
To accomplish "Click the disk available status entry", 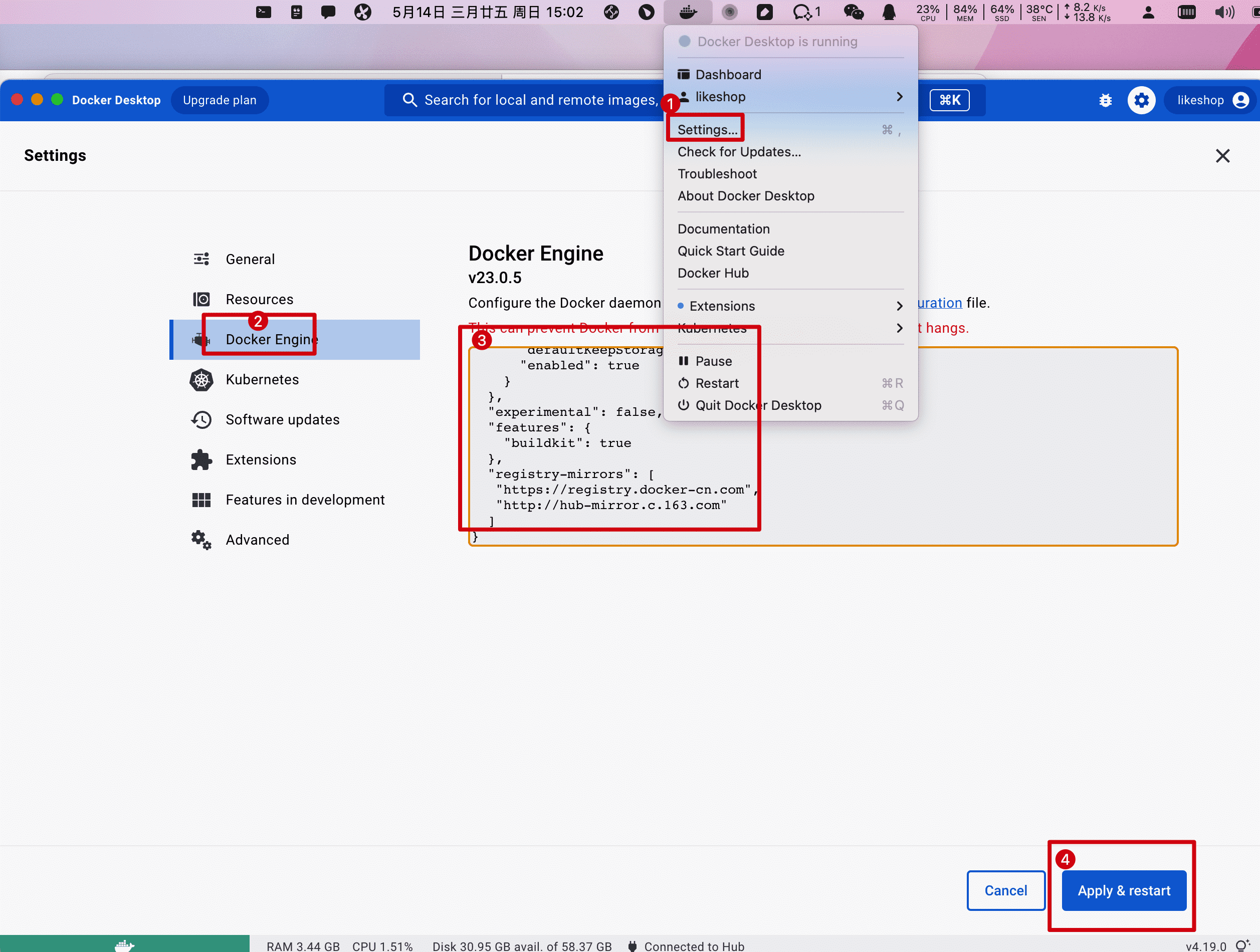I will click(x=522, y=946).
